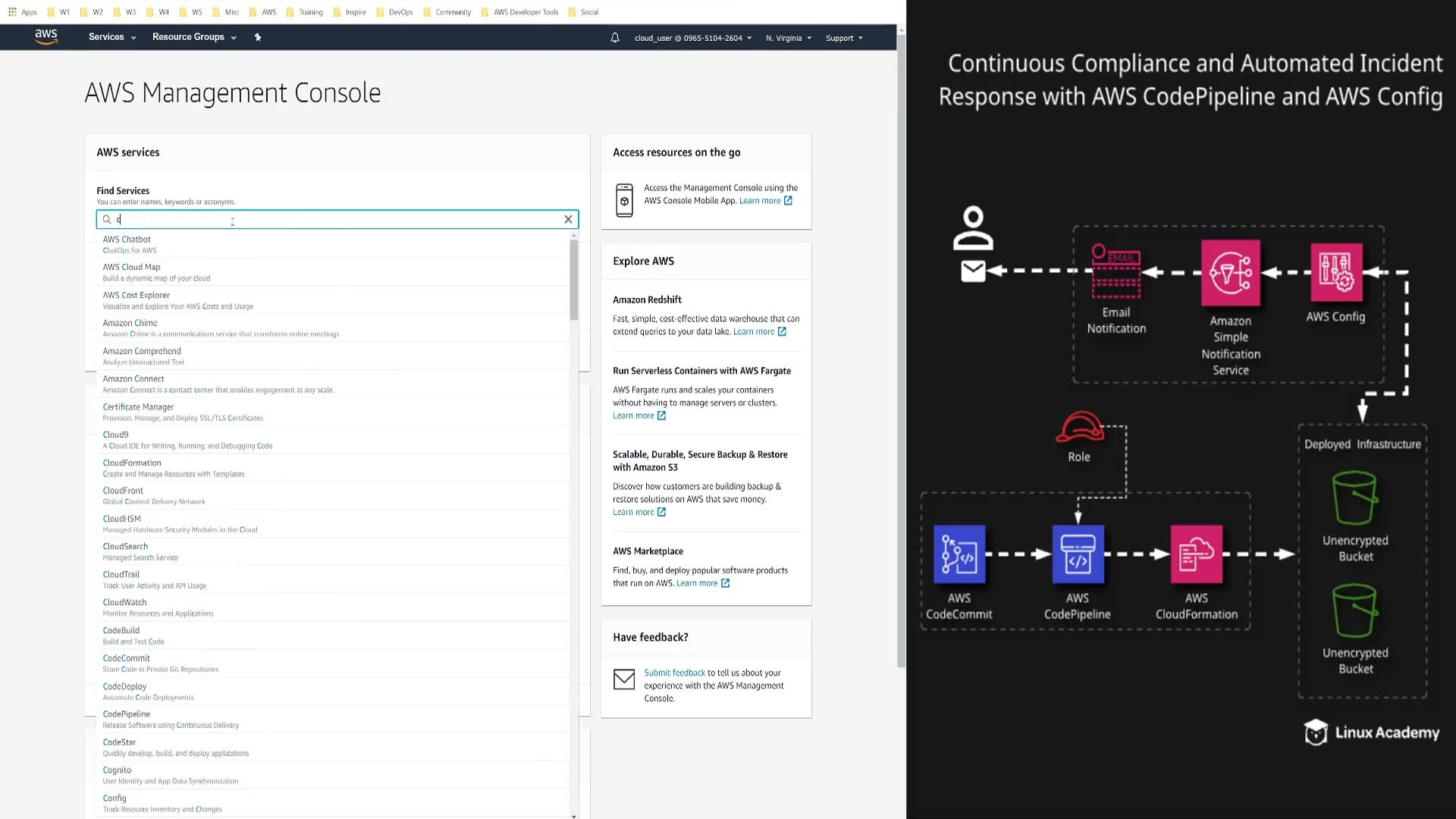Click the Submit feedback link
This screenshot has height=819, width=1456.
coord(674,673)
